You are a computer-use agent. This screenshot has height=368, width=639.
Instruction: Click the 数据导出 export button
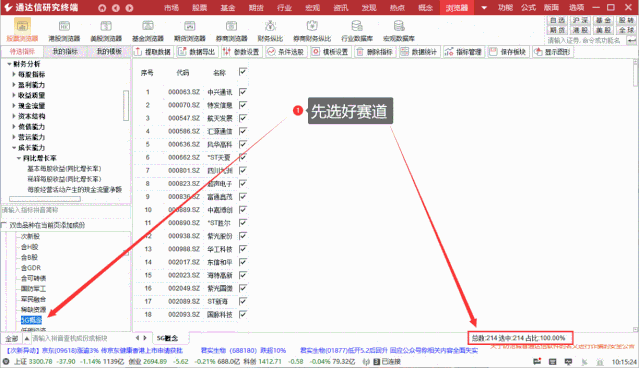click(x=197, y=52)
